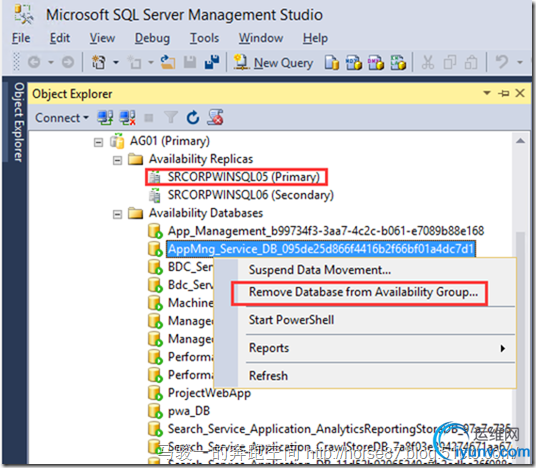
Task: Click the Cut toolbar icon
Action: (x=428, y=63)
